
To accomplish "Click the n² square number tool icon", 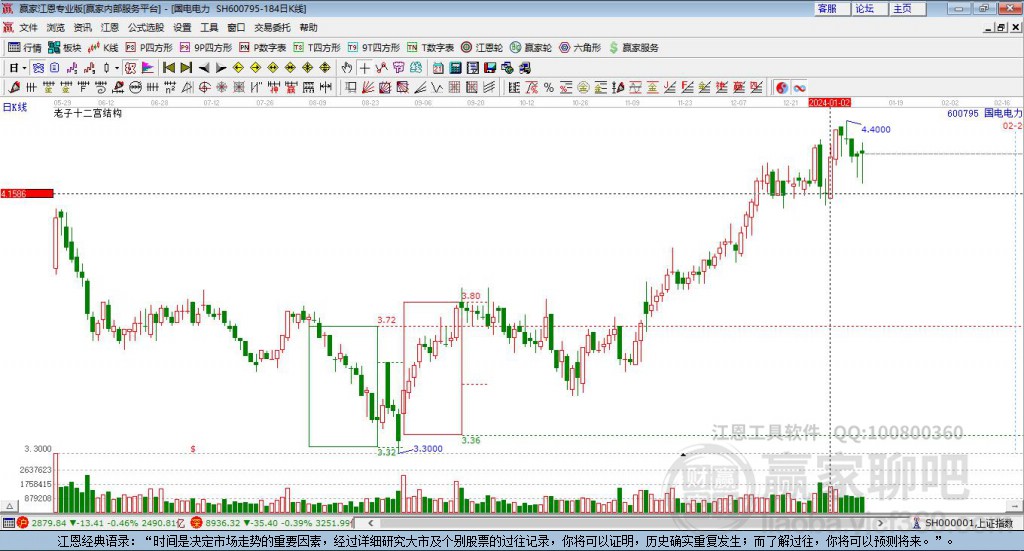I will coord(170,87).
